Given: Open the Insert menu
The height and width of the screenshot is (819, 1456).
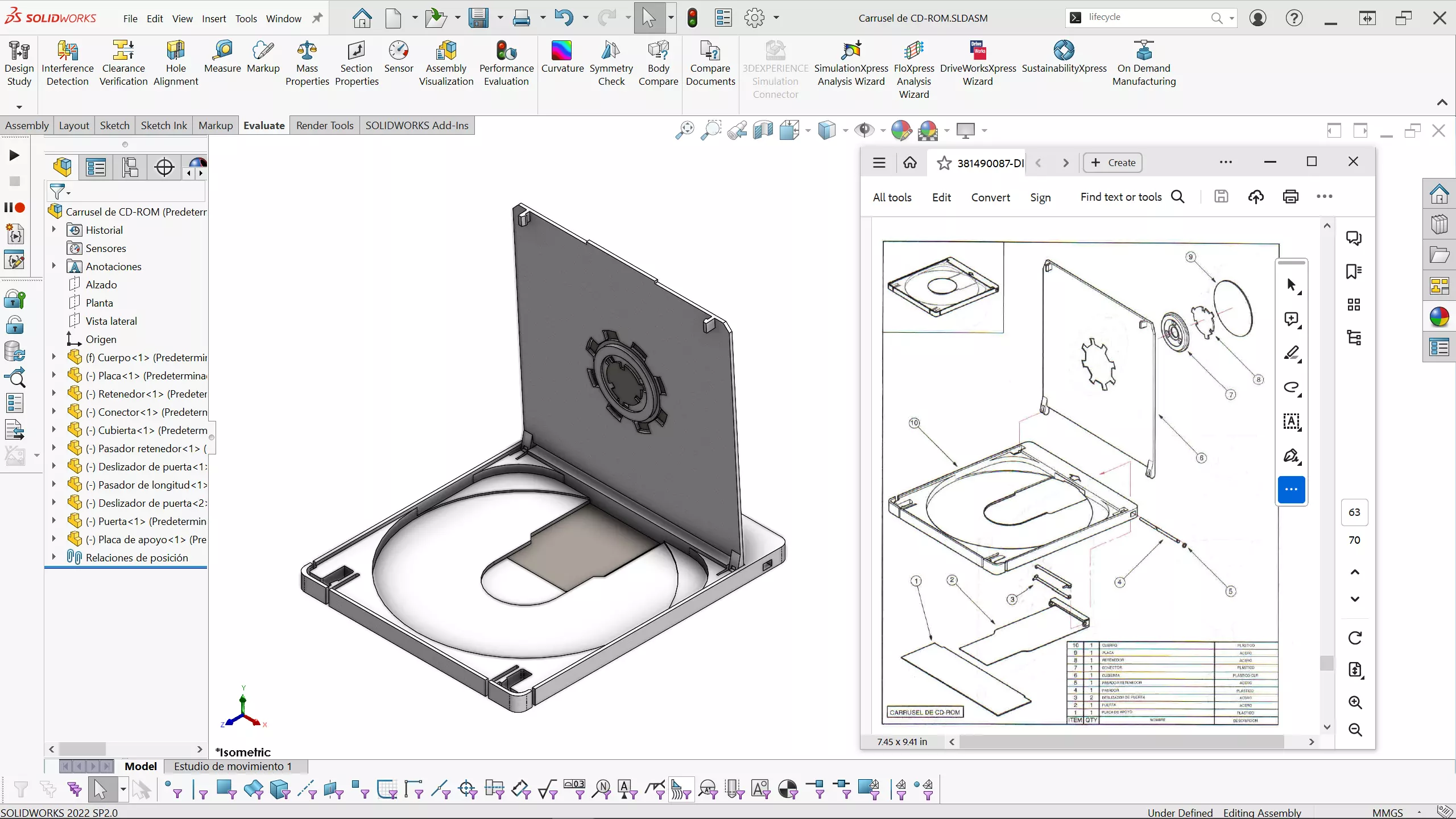Looking at the screenshot, I should pos(214,18).
